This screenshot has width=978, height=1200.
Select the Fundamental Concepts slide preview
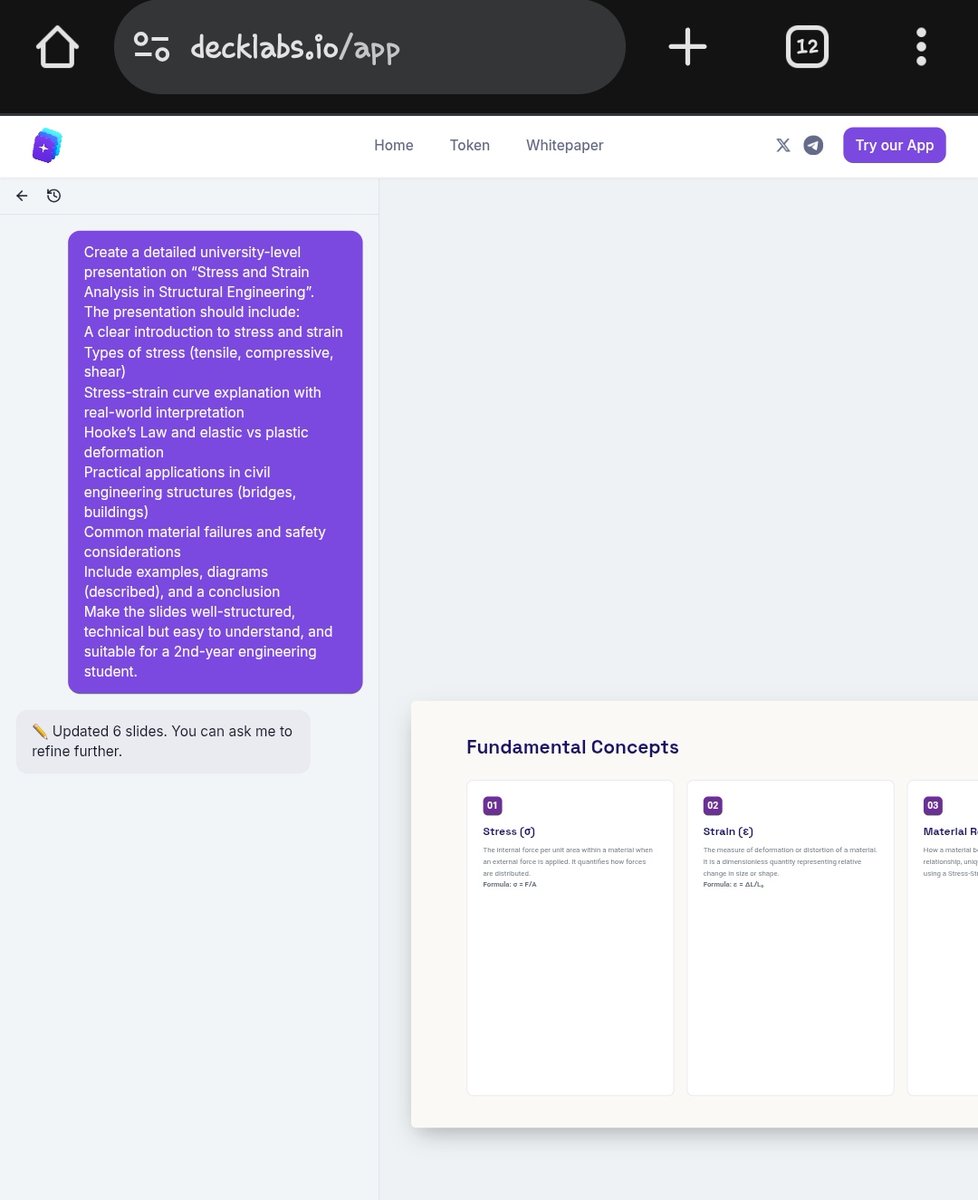click(x=694, y=914)
